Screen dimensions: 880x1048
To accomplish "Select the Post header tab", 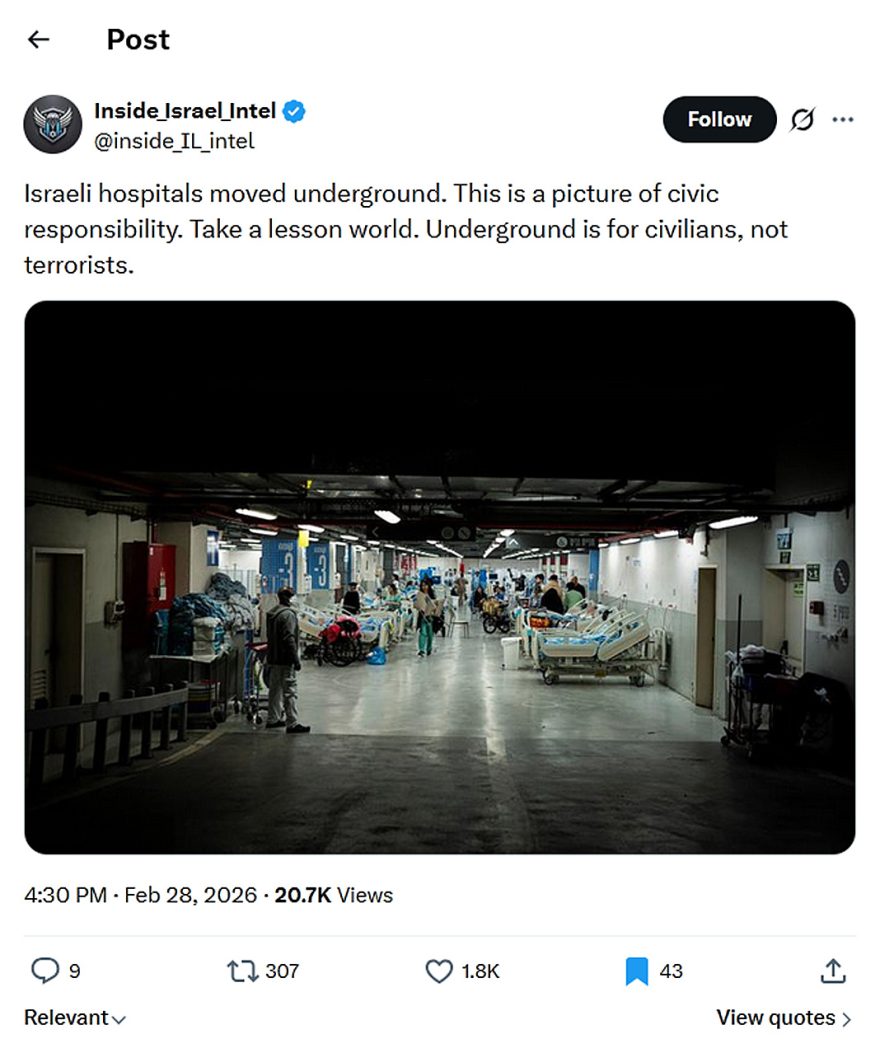I will click(137, 39).
